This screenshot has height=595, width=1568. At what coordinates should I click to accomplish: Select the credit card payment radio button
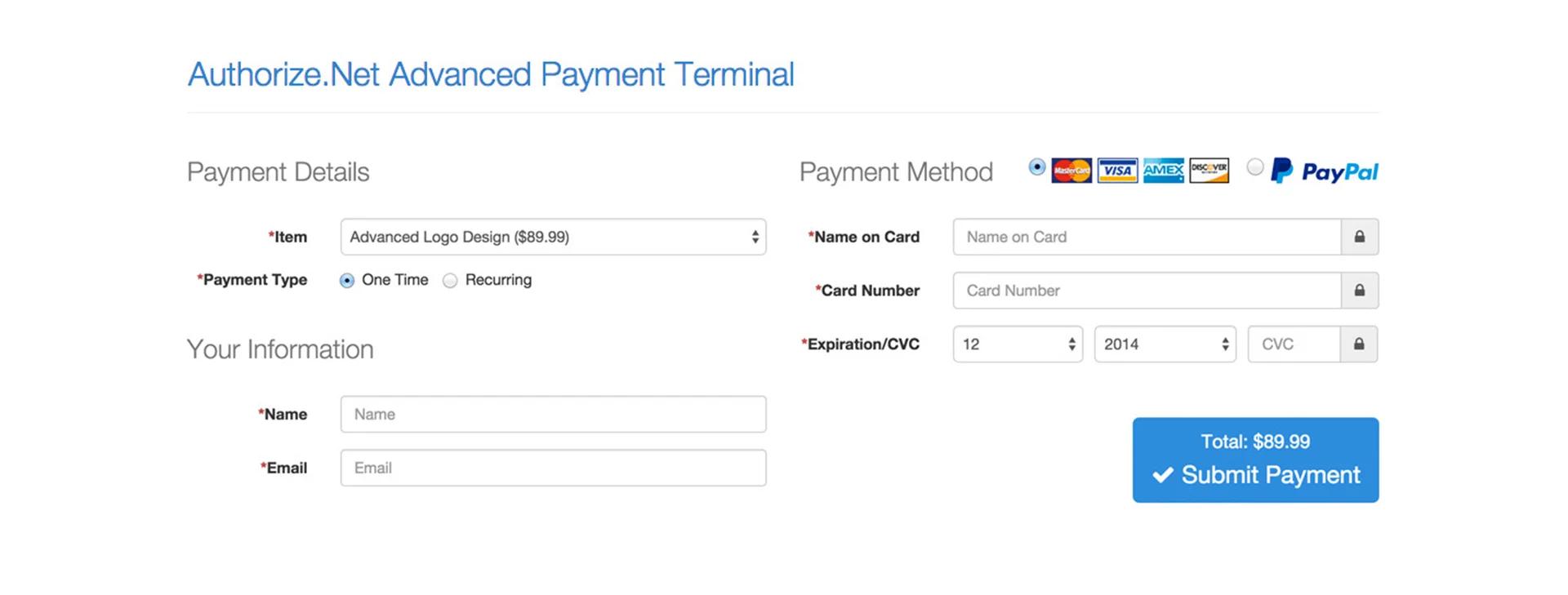click(1037, 167)
